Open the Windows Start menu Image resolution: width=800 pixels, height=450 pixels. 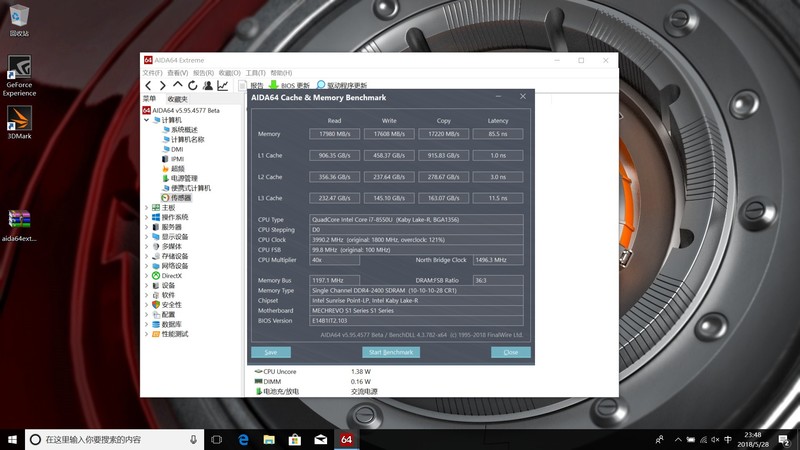click(12, 439)
